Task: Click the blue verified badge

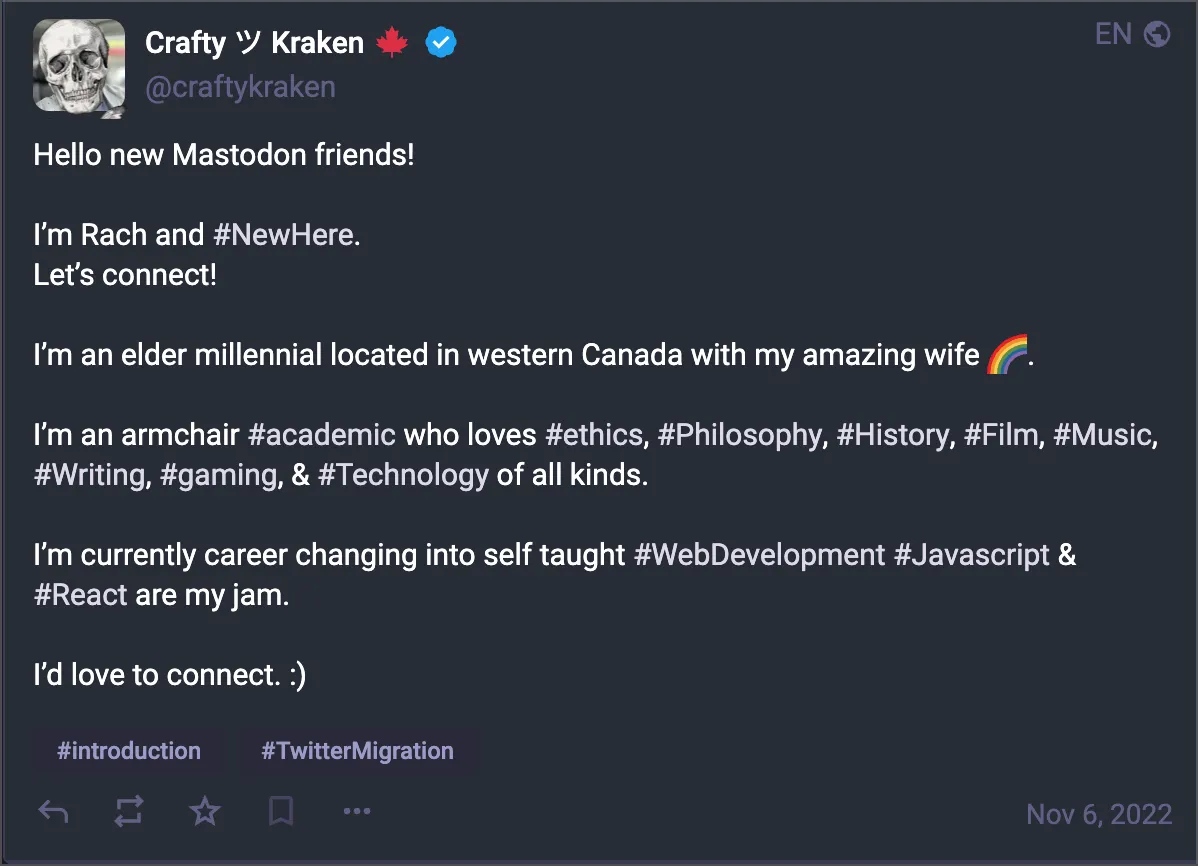Action: tap(441, 42)
